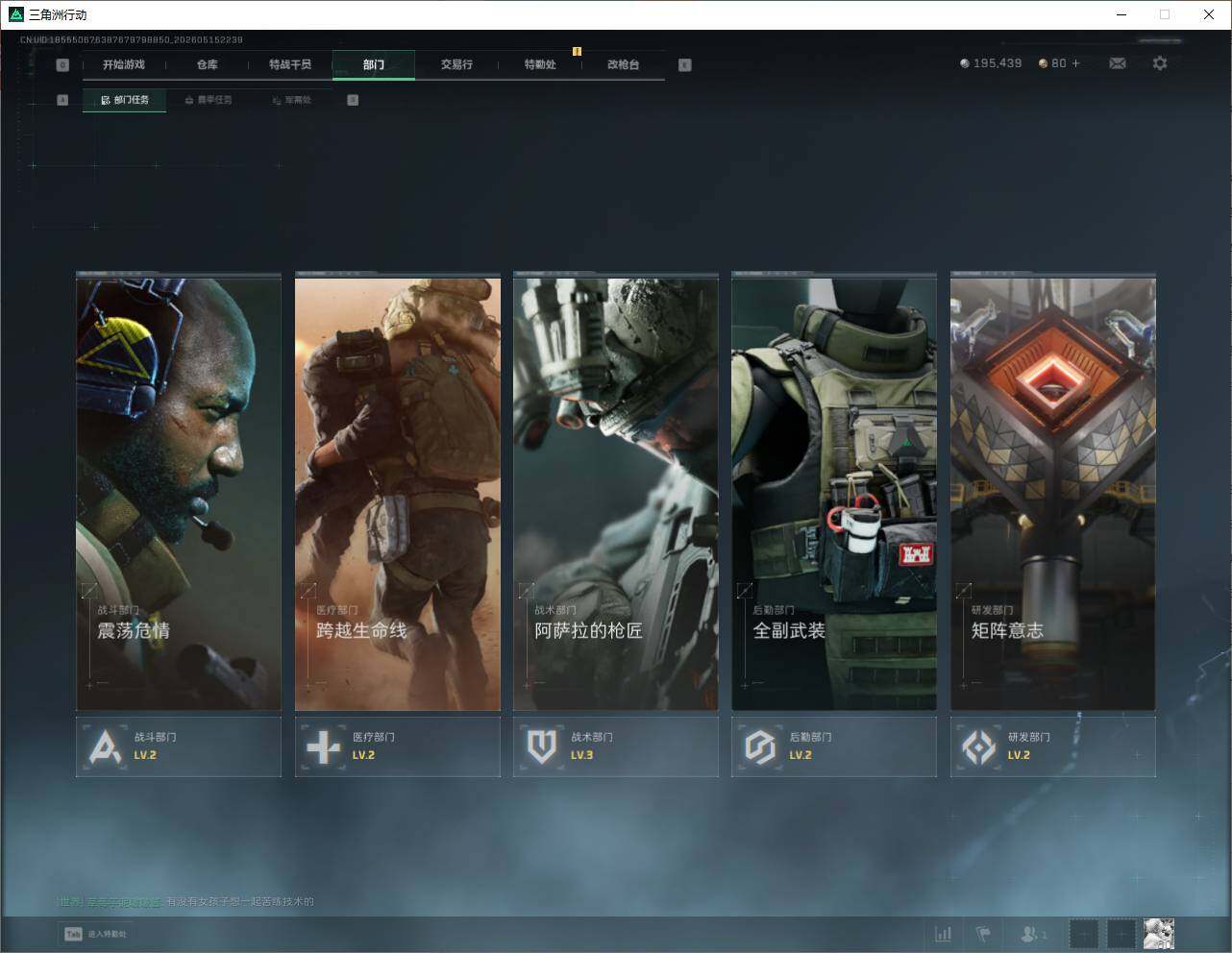
Task: Open the middle sub-tab beside 部门任务
Action: (209, 100)
